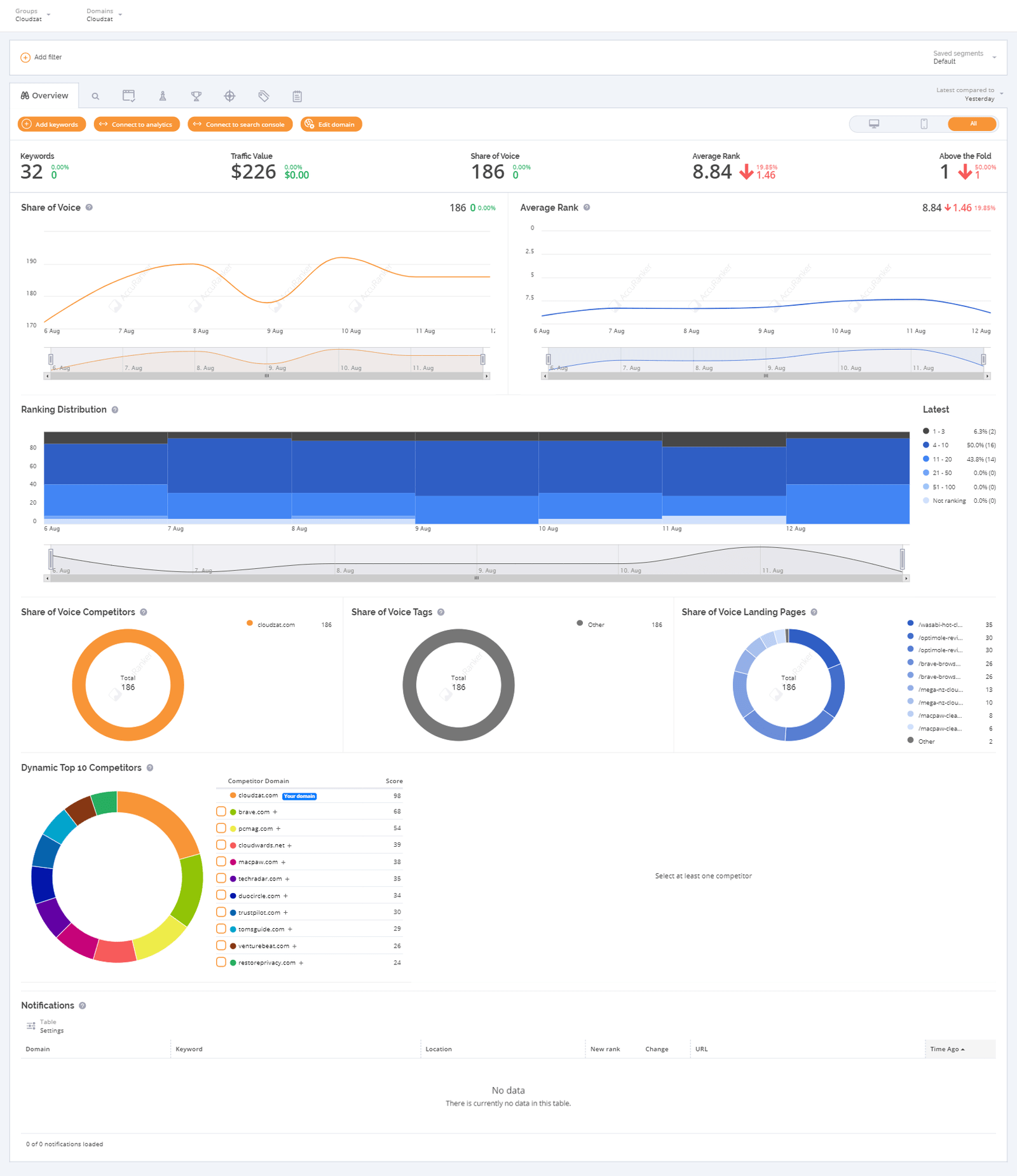Open Saved segments Default dropdown
Viewport: 1017px width, 1176px height.
pyautogui.click(x=964, y=57)
